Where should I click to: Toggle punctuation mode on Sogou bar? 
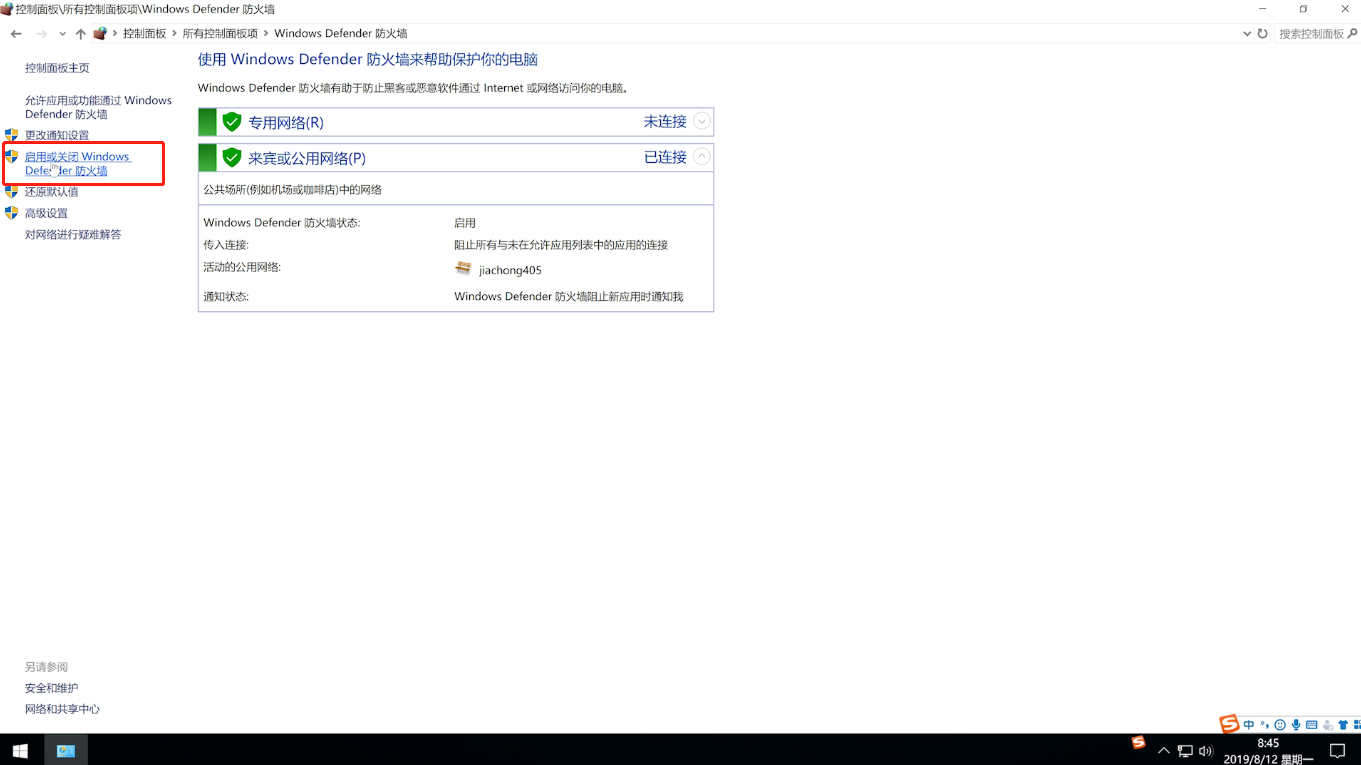pyautogui.click(x=1265, y=725)
